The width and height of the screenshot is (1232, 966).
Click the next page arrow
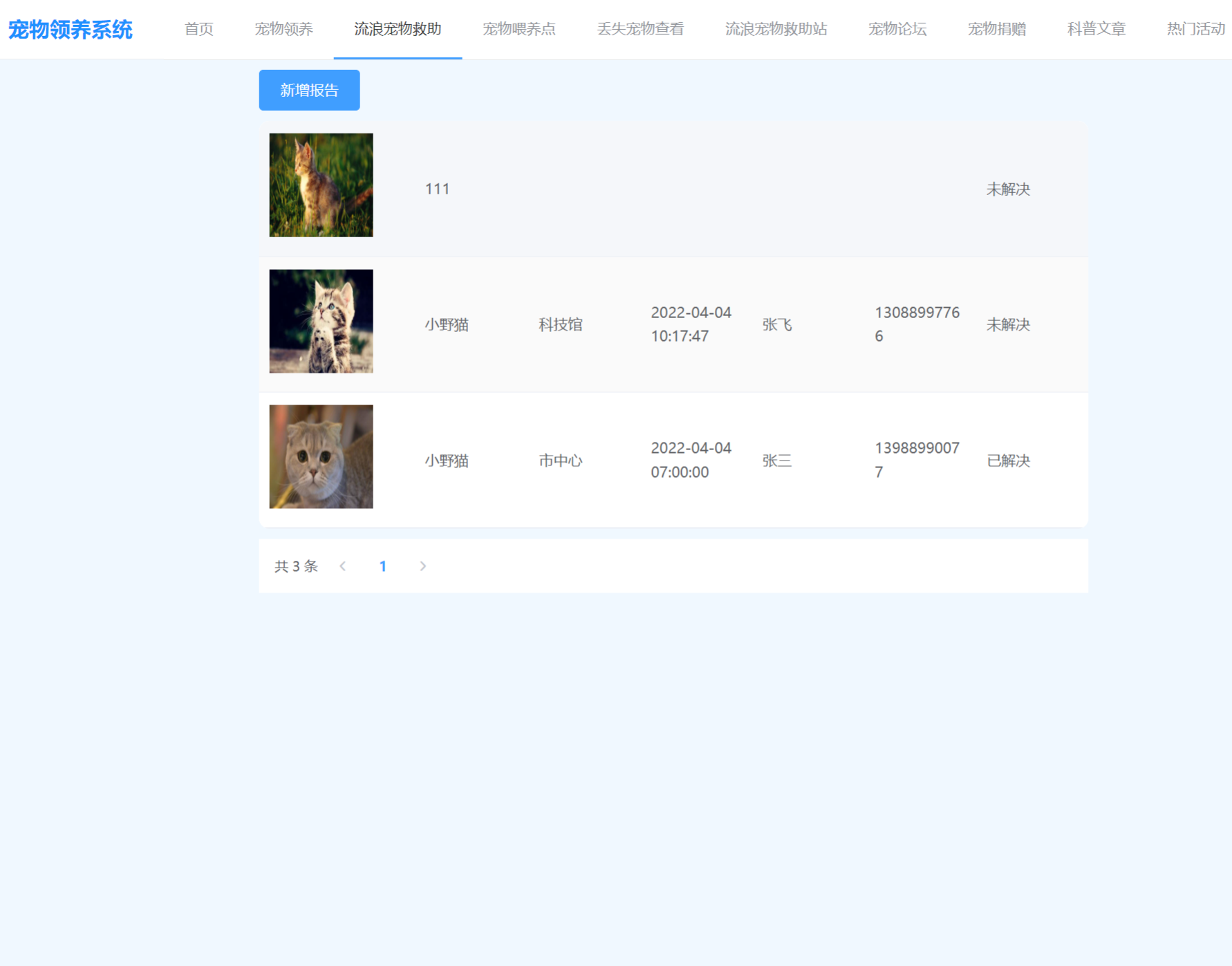423,566
